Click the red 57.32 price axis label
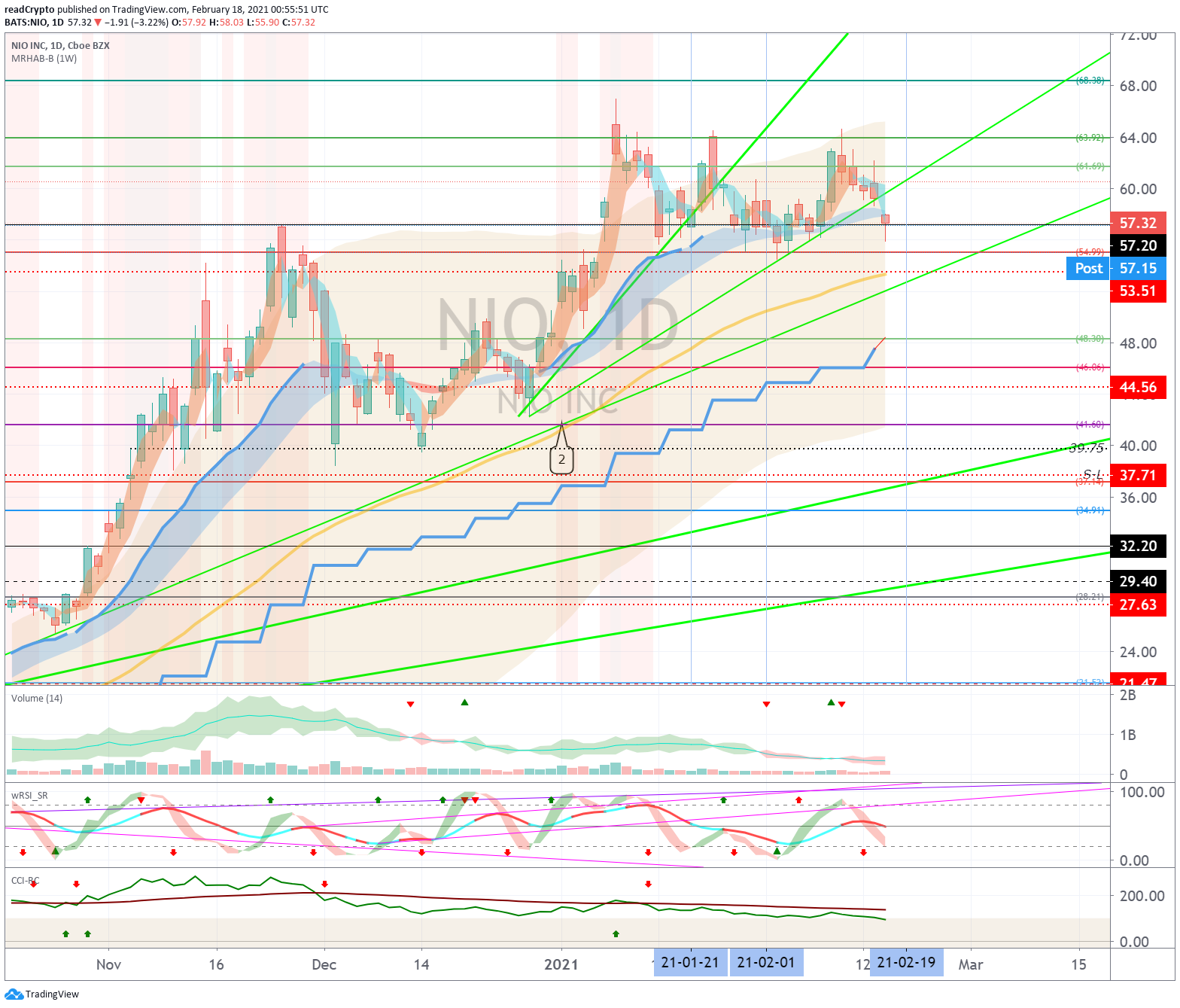Screen dimensions: 1180x1008 tap(1138, 223)
